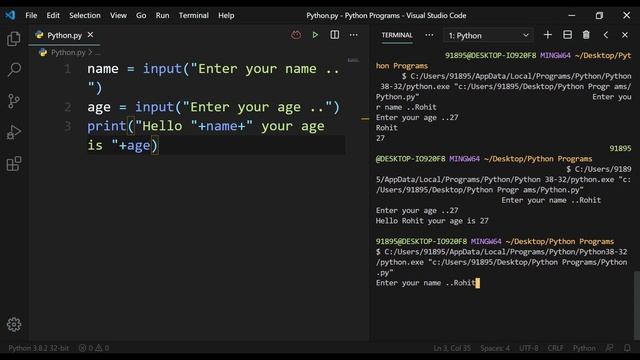
Task: Click 'Ln 3, Col 35' cursor position status
Action: (x=452, y=348)
